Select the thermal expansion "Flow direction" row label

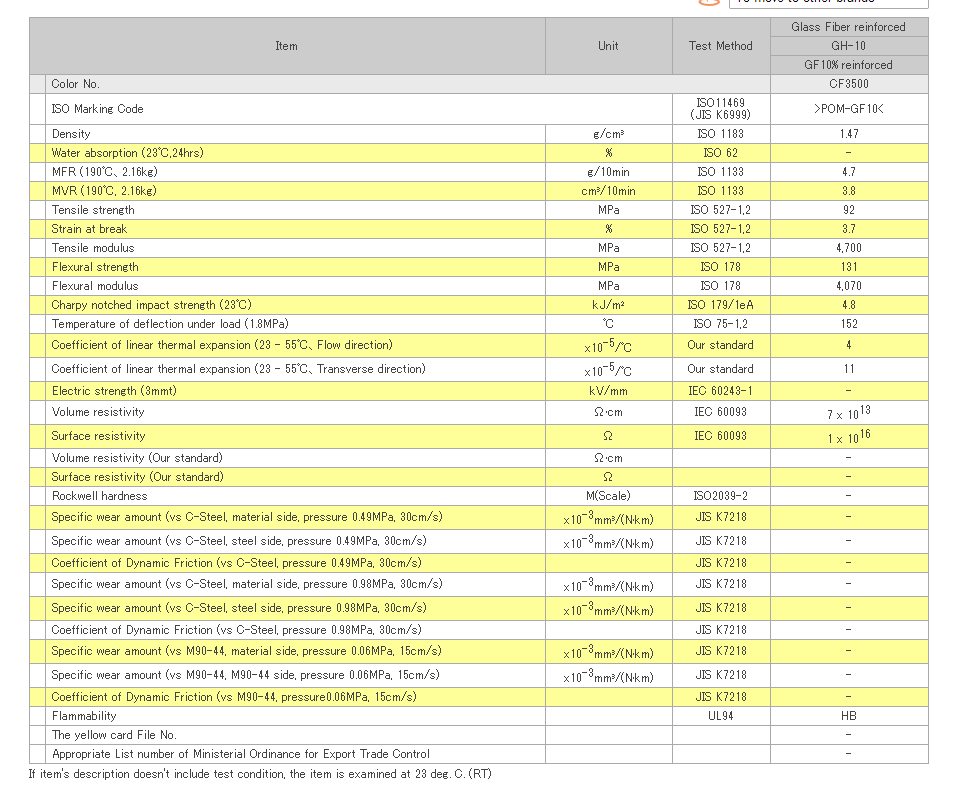click(222, 346)
